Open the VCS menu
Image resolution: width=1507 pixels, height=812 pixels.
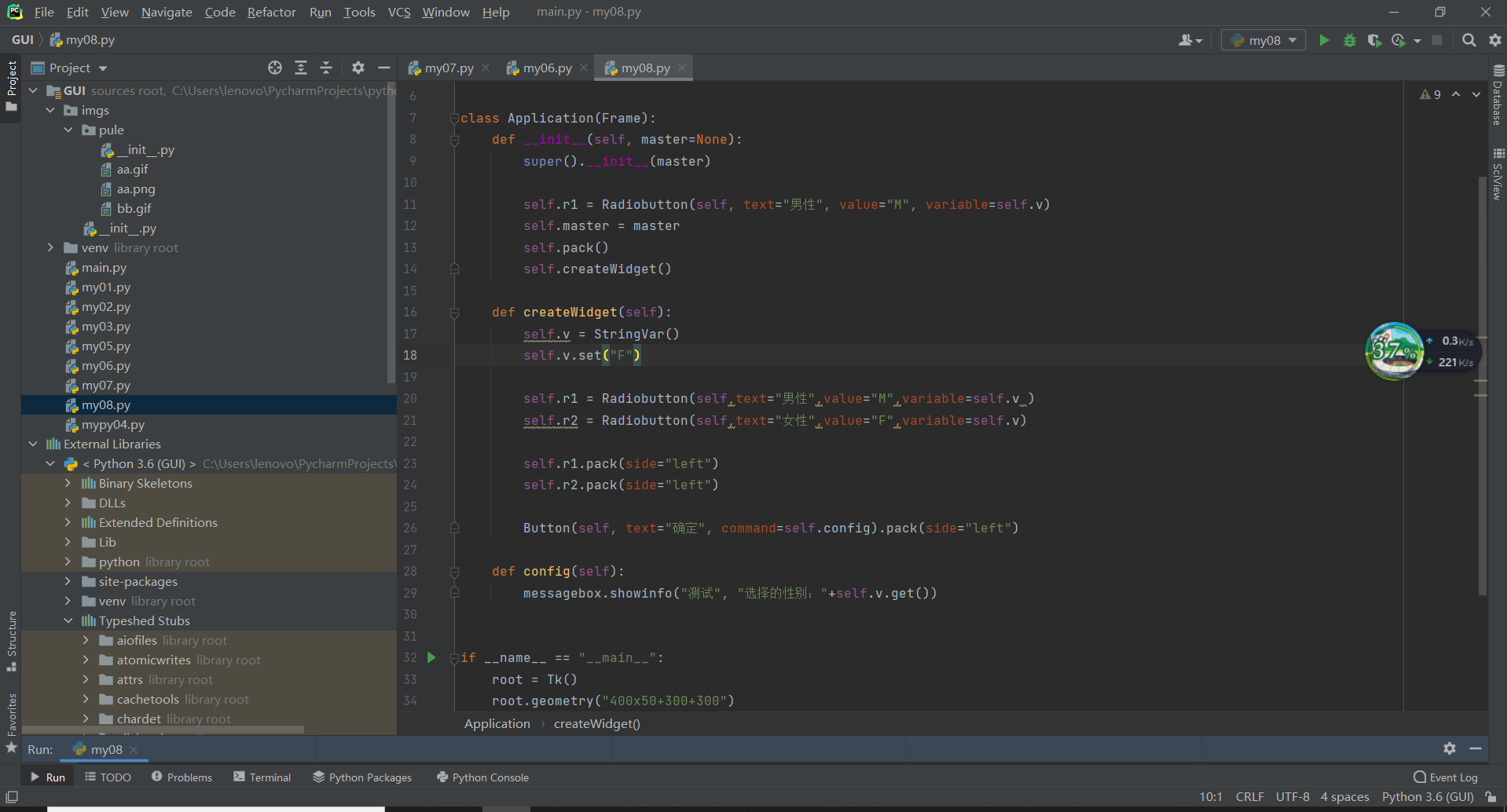click(399, 12)
